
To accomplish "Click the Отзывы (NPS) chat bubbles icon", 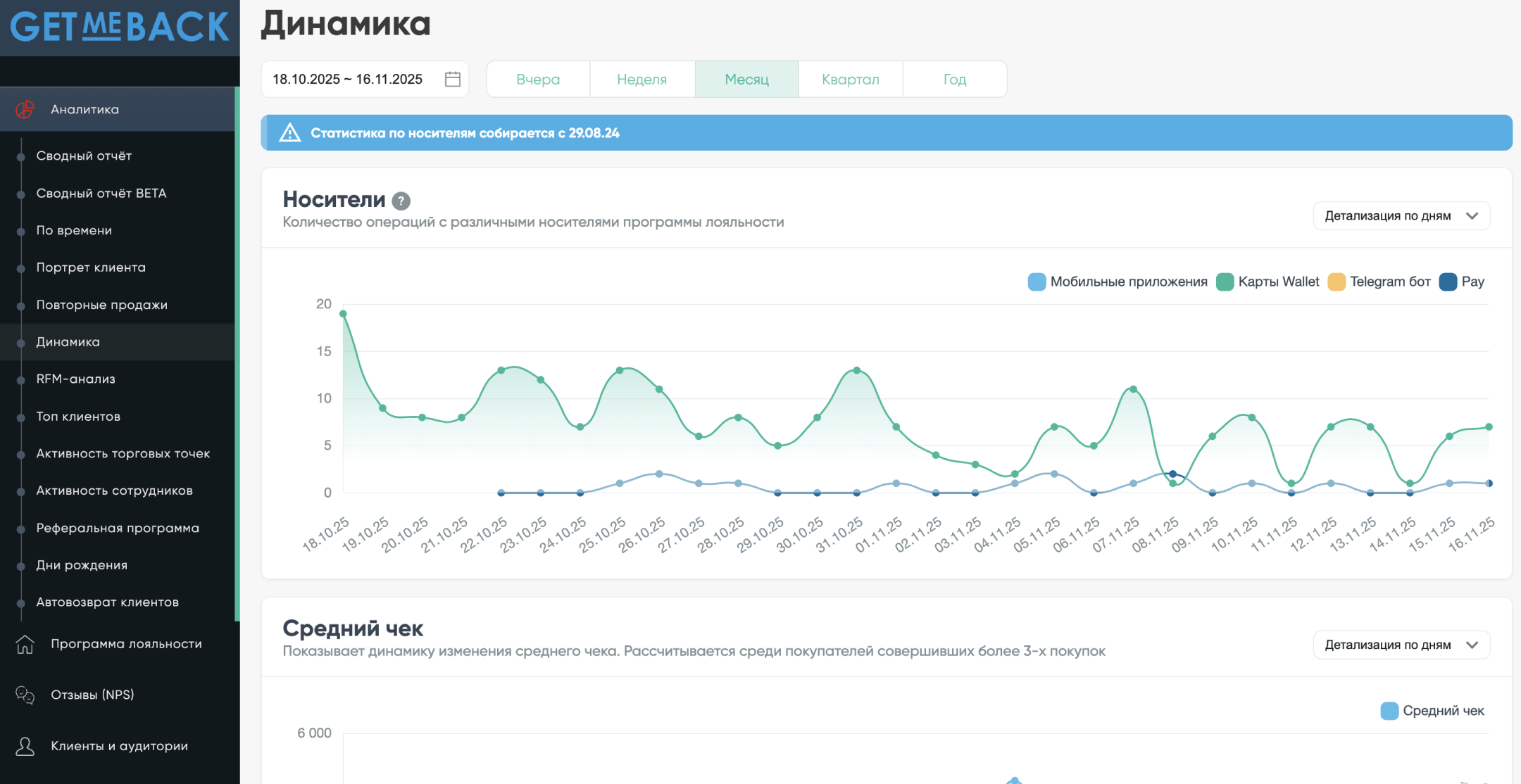I will 25,695.
